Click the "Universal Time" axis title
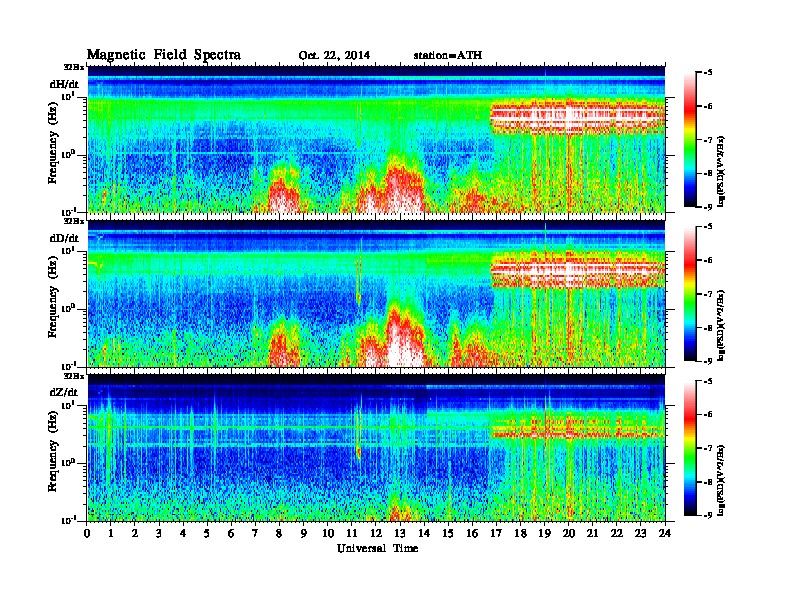792x612 pixels. 377,548
